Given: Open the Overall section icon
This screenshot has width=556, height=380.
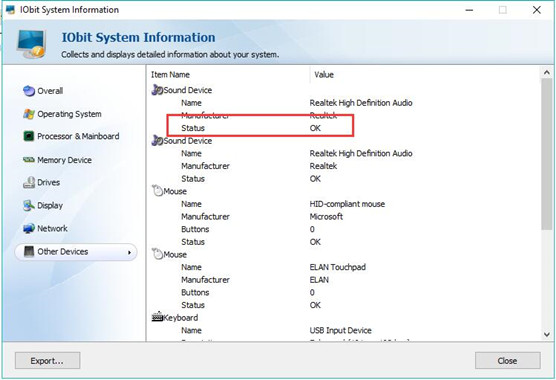Looking at the screenshot, I should (29, 91).
